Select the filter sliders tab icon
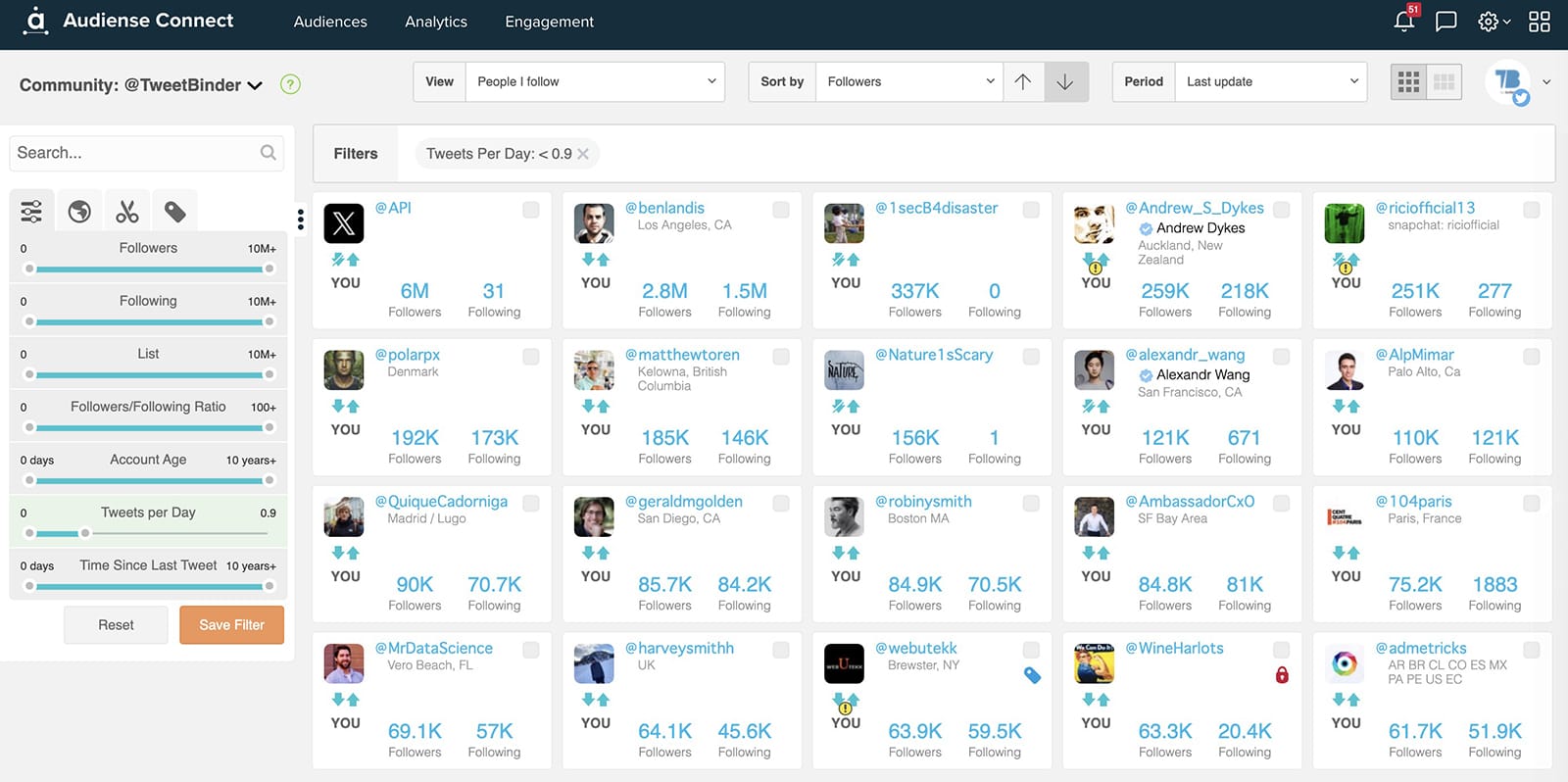Image resolution: width=1568 pixels, height=782 pixels. pos(31,211)
